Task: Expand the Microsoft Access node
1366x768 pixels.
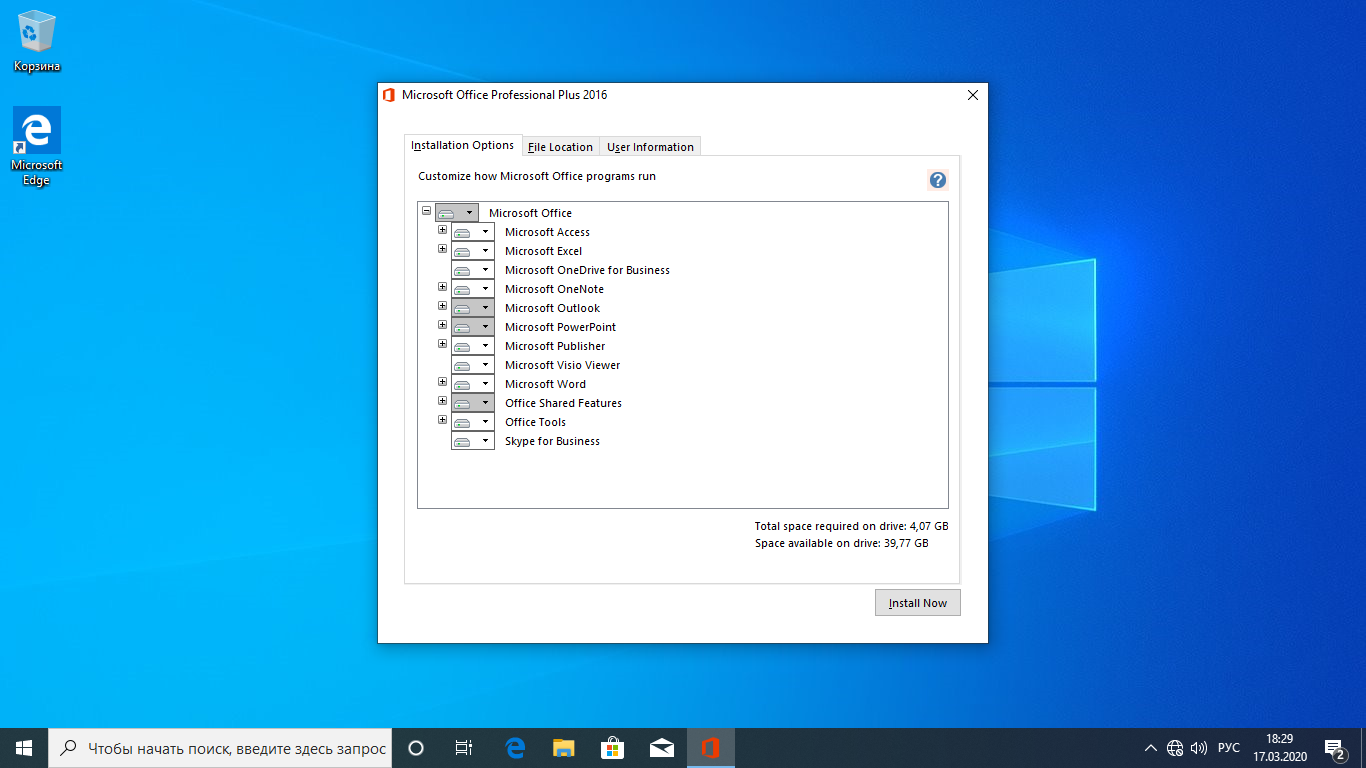Action: [x=442, y=230]
